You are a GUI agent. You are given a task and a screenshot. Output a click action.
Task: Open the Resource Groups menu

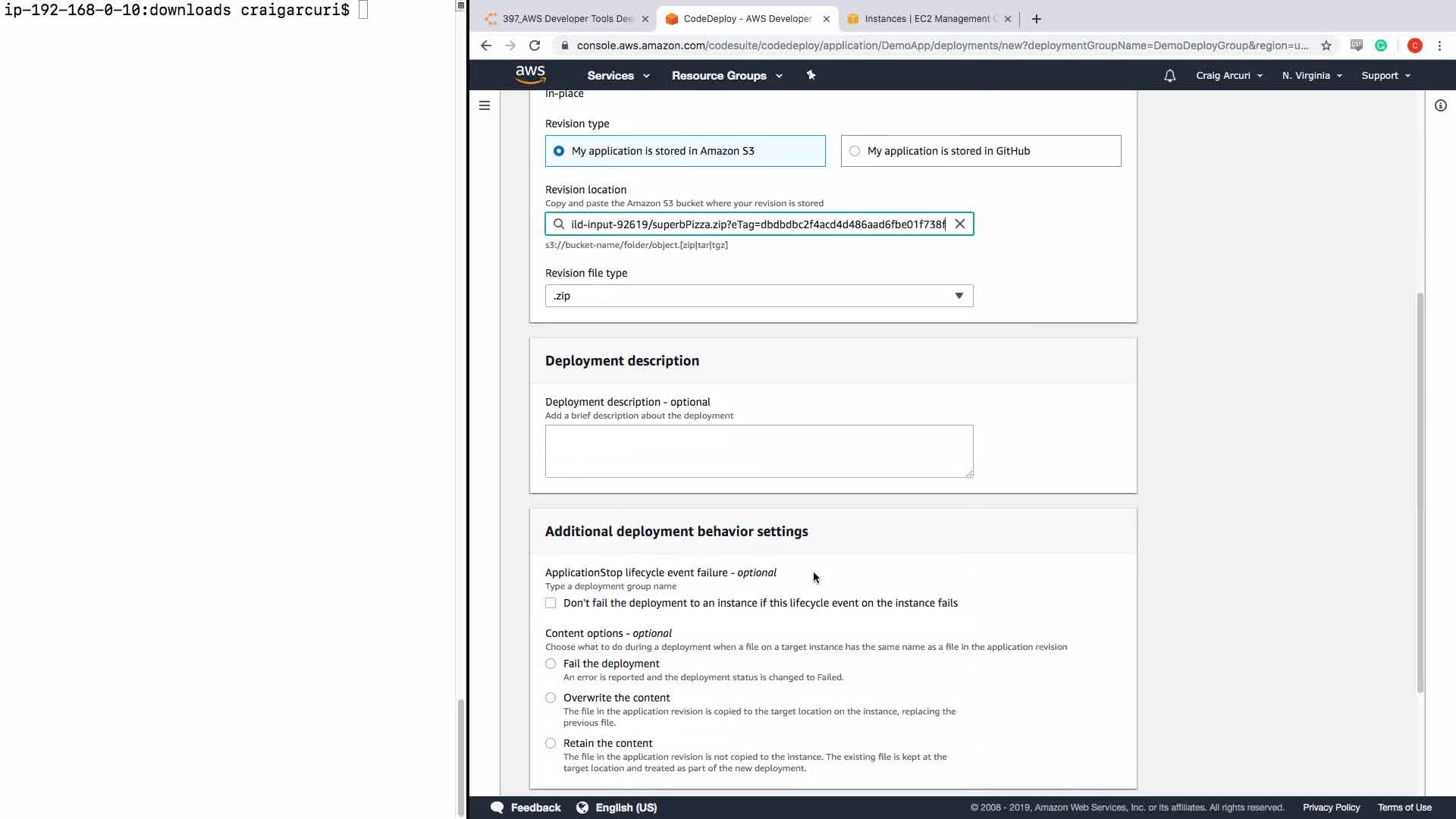(726, 76)
